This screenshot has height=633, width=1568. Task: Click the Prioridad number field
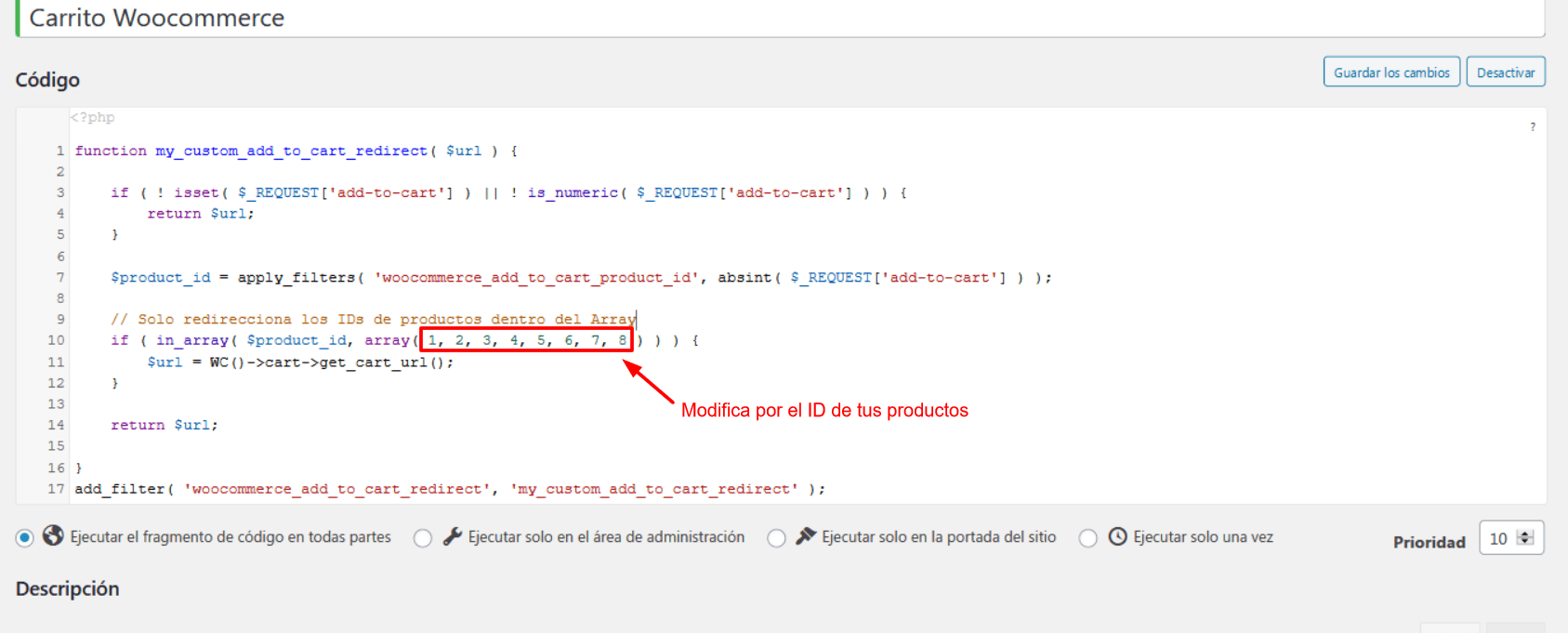click(x=1511, y=538)
